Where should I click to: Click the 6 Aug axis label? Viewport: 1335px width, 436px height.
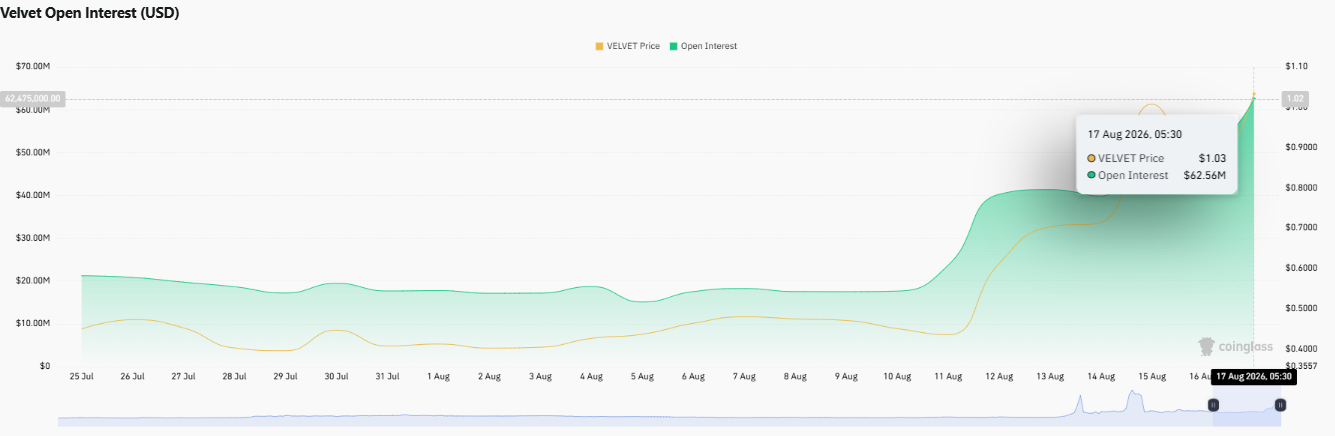point(693,377)
